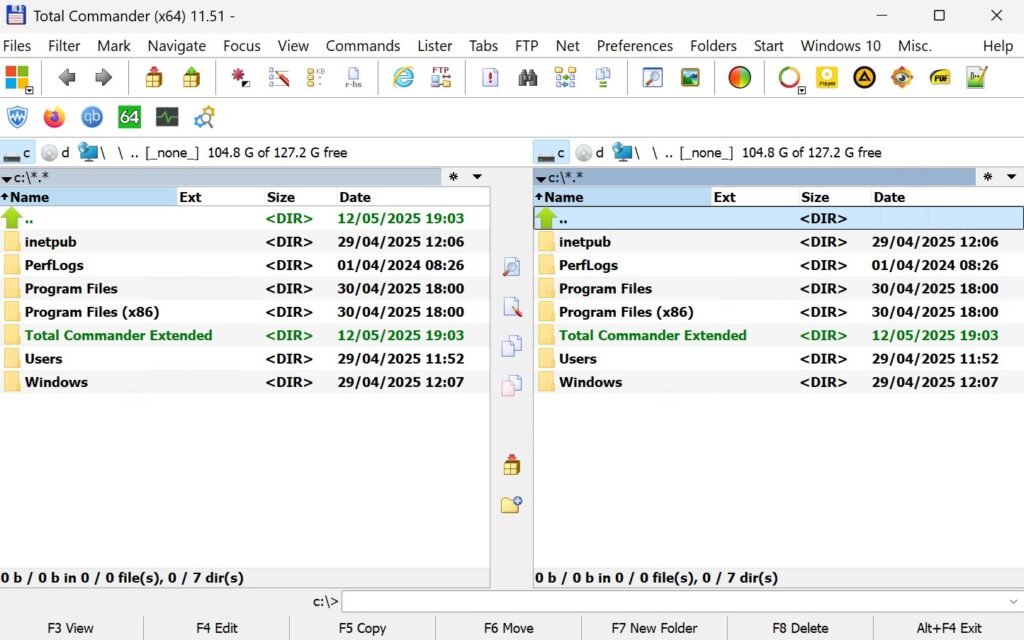Open the Windows 10 menu
This screenshot has width=1024, height=640.
pyautogui.click(x=840, y=46)
